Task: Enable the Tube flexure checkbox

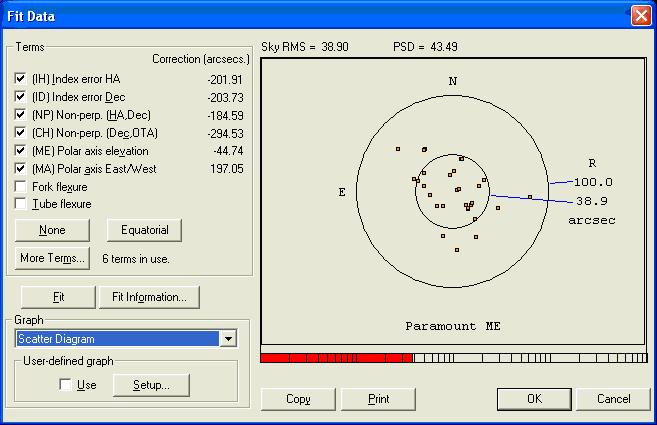Action: tap(21, 205)
